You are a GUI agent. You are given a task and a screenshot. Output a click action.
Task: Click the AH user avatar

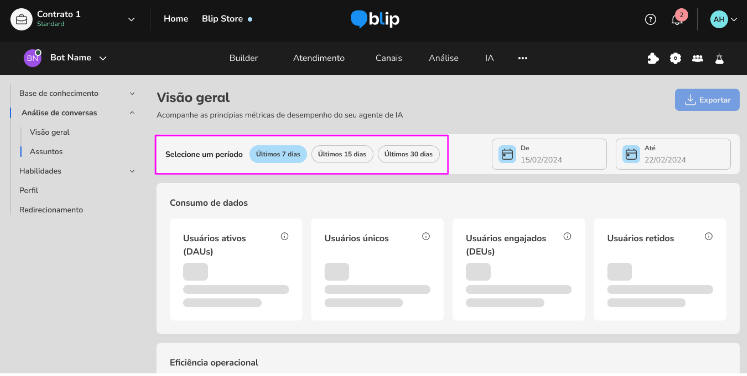click(719, 20)
